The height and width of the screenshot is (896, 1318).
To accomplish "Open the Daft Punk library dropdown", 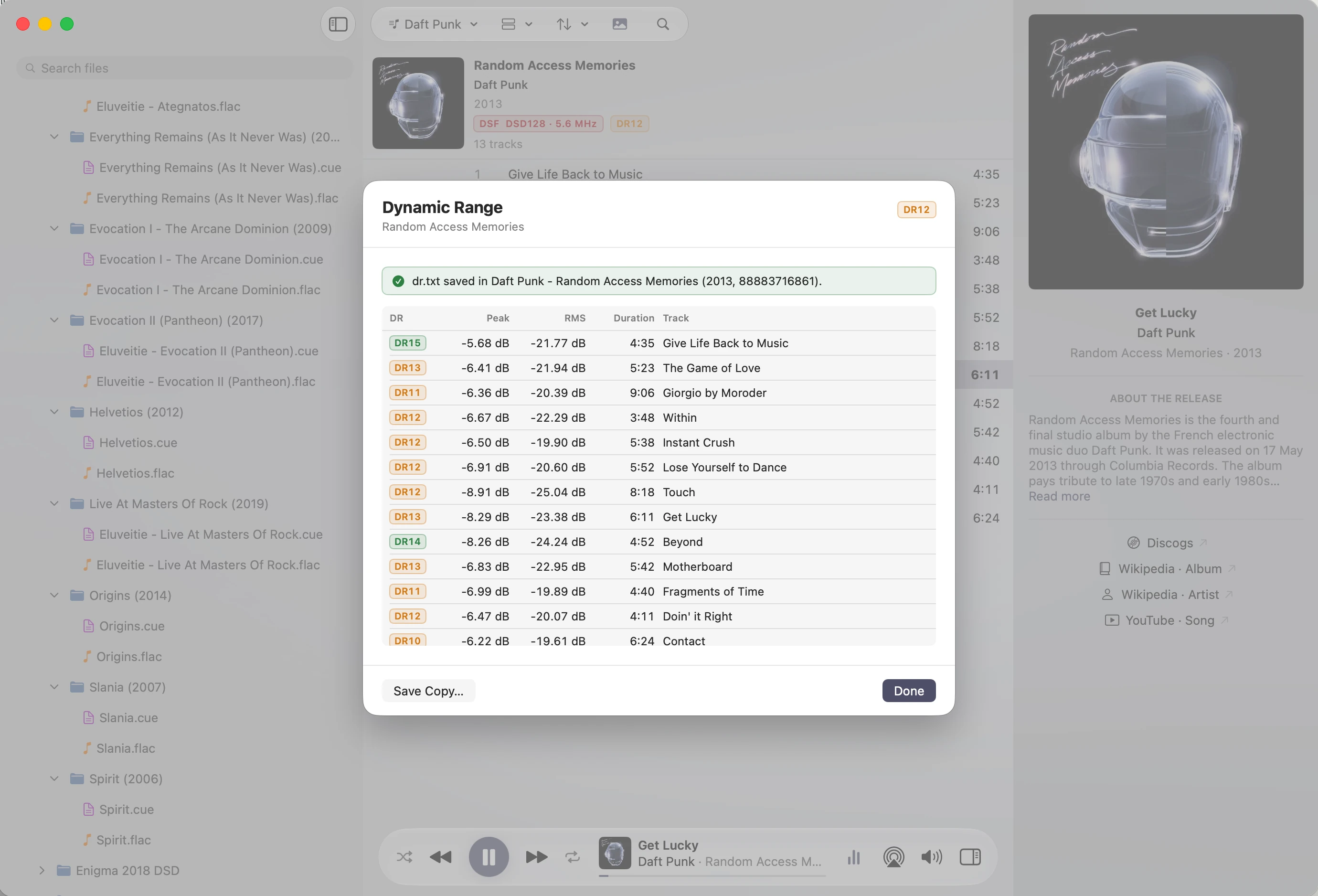I will (x=433, y=24).
